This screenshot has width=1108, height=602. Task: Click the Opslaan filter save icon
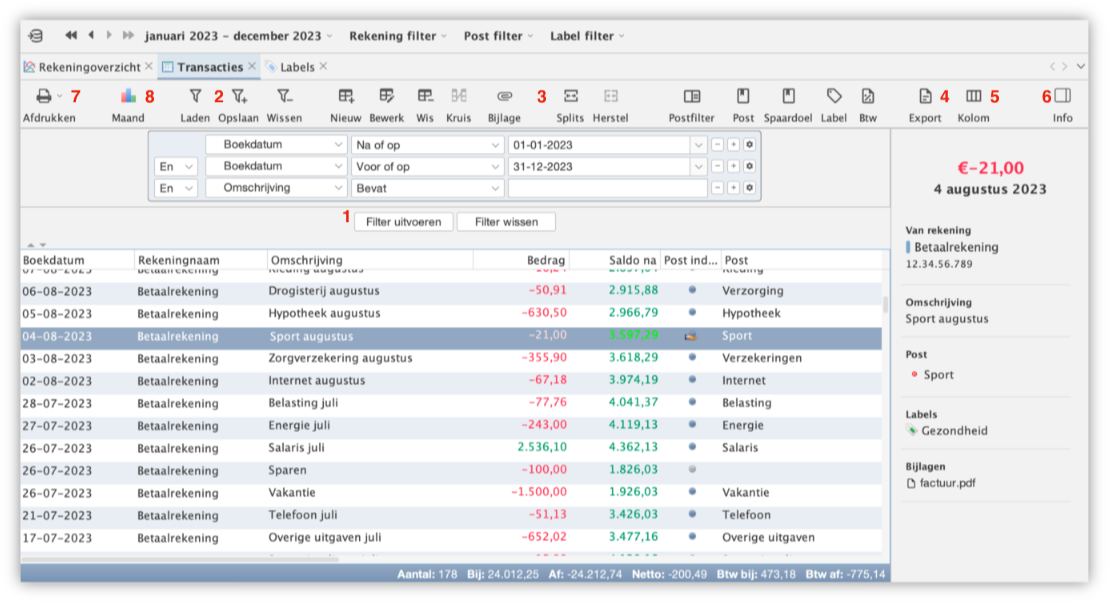(x=239, y=97)
